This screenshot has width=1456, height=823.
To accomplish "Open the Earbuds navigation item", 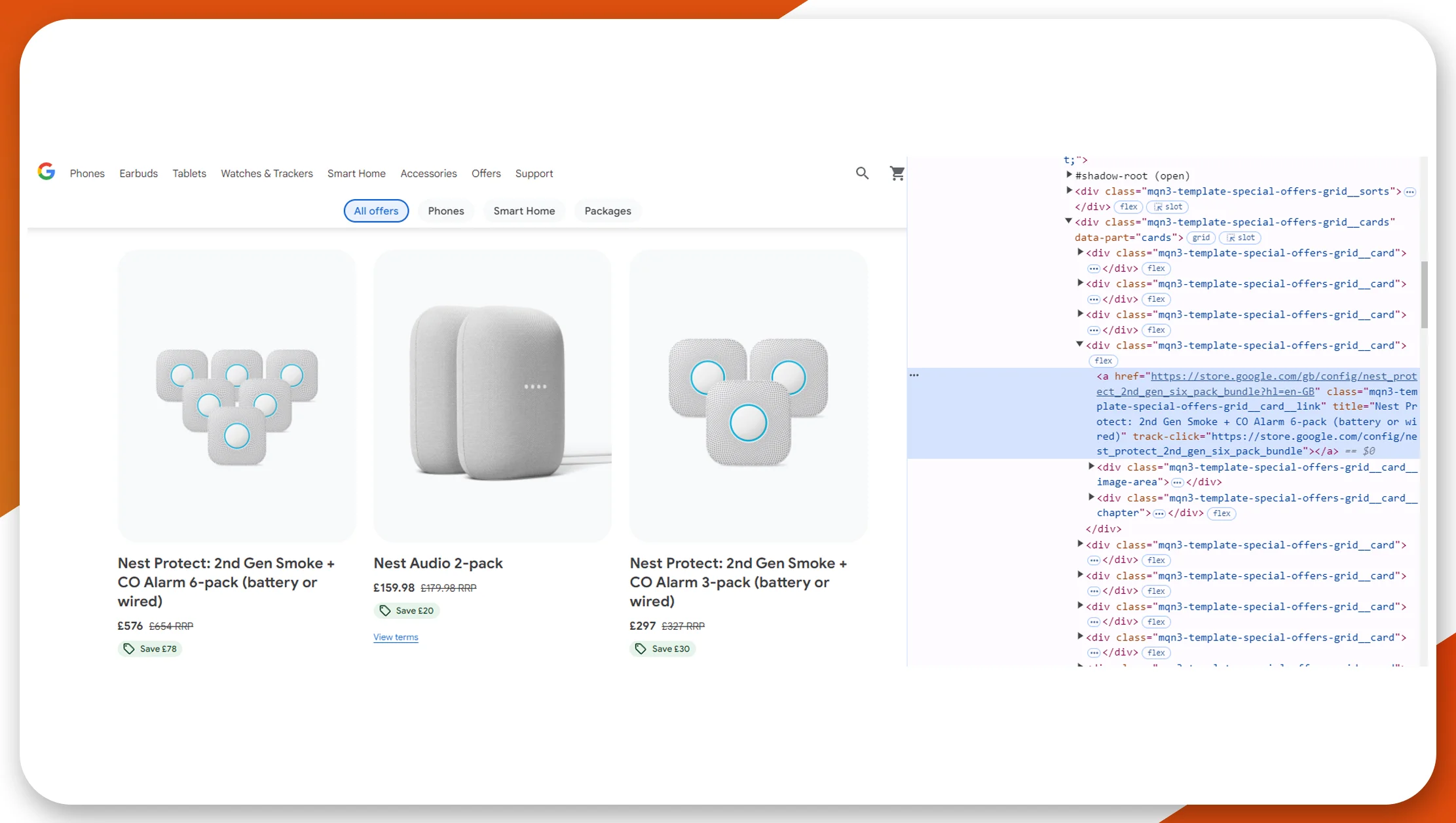I will 138,174.
